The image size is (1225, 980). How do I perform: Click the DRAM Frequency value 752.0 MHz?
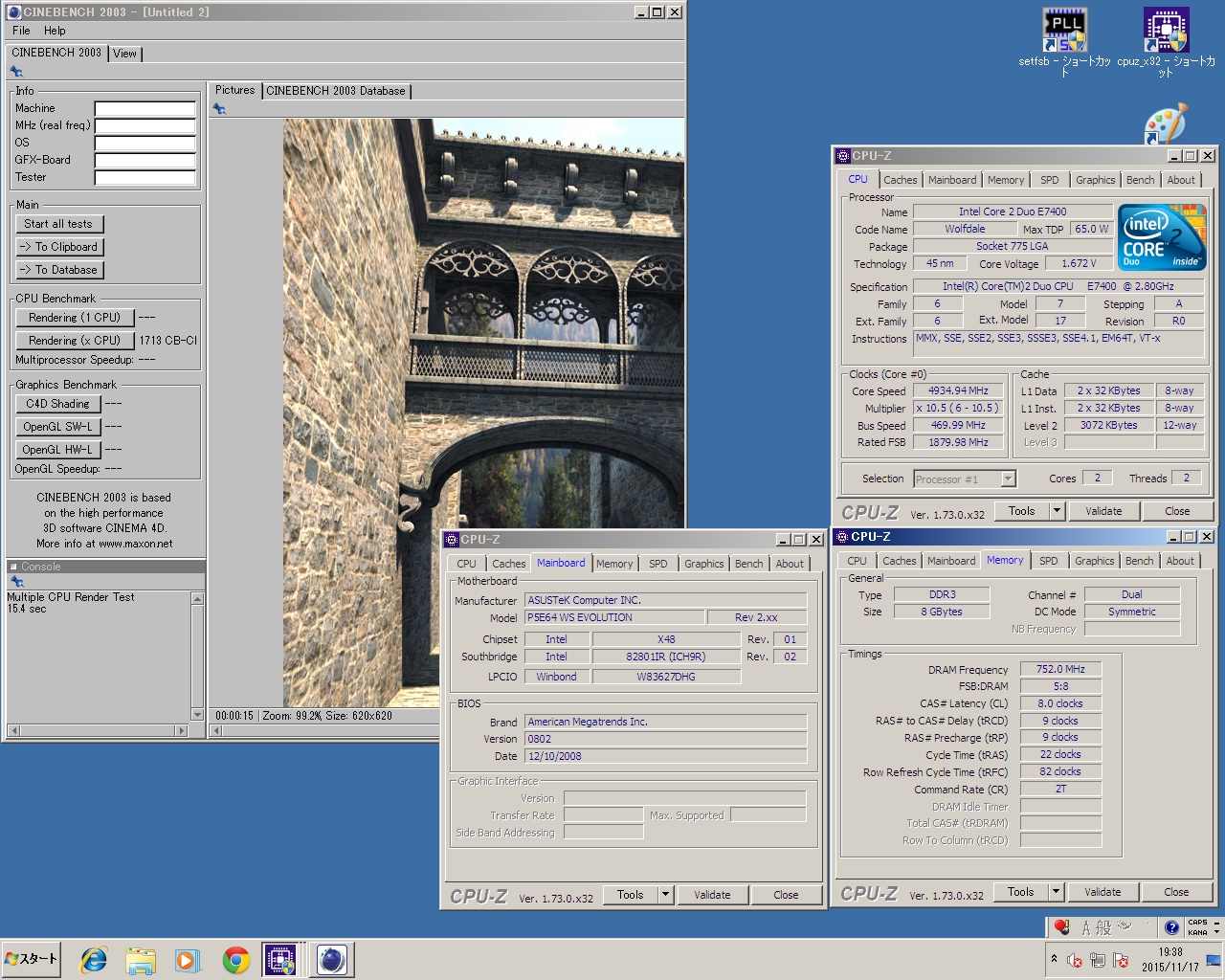coord(1060,670)
